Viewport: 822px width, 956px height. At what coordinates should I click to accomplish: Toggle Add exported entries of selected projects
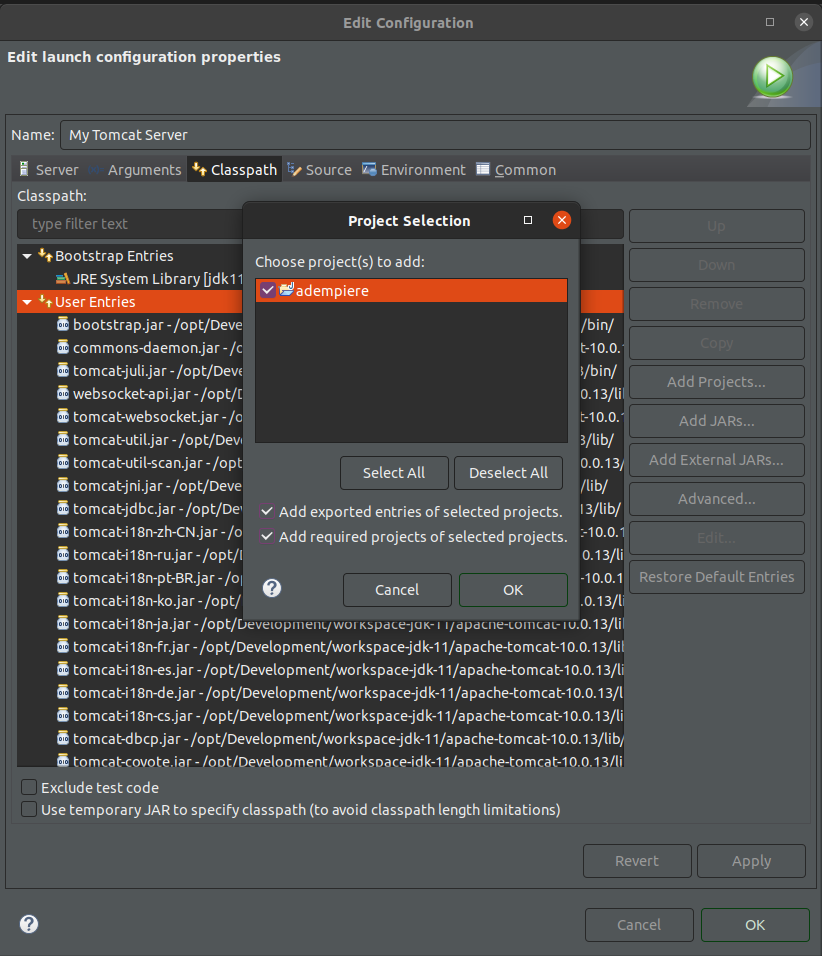click(x=267, y=512)
